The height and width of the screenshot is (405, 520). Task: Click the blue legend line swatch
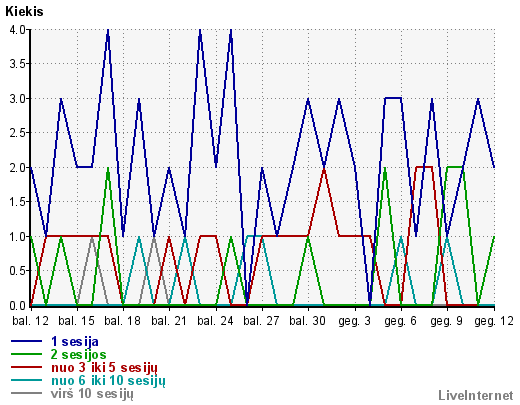[x=26, y=341]
